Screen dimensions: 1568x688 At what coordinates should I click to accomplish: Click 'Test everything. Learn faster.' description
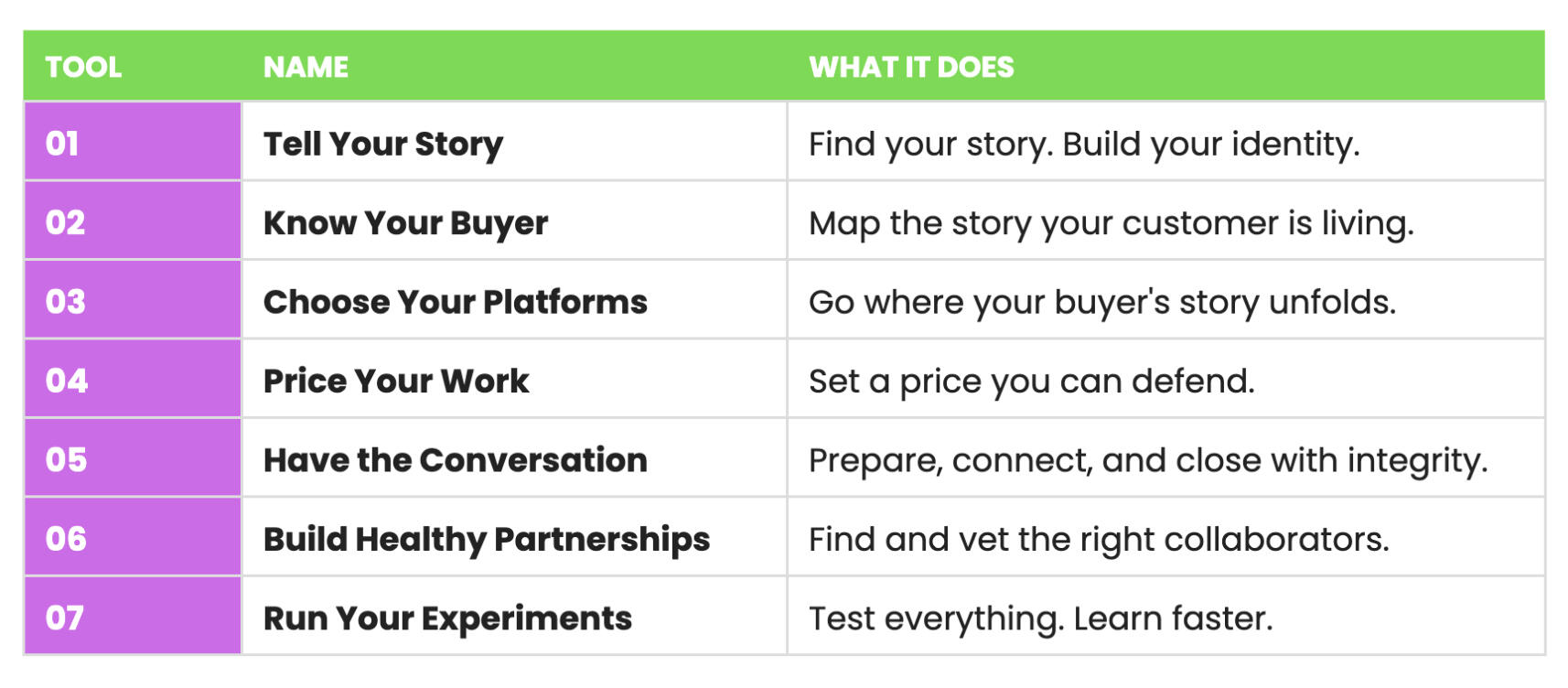coord(1040,618)
